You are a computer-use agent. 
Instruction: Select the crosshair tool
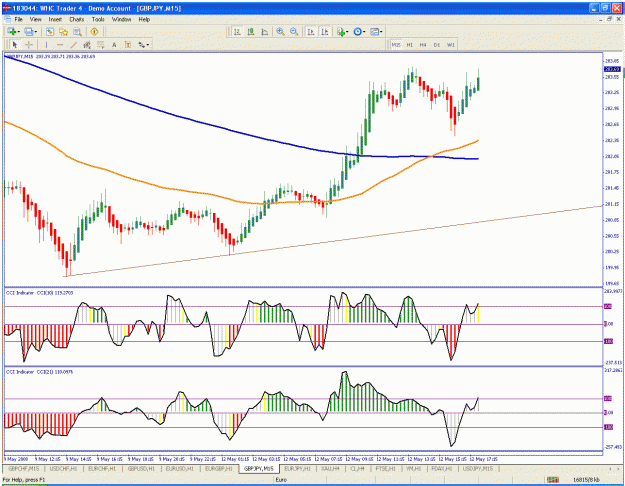[29, 45]
